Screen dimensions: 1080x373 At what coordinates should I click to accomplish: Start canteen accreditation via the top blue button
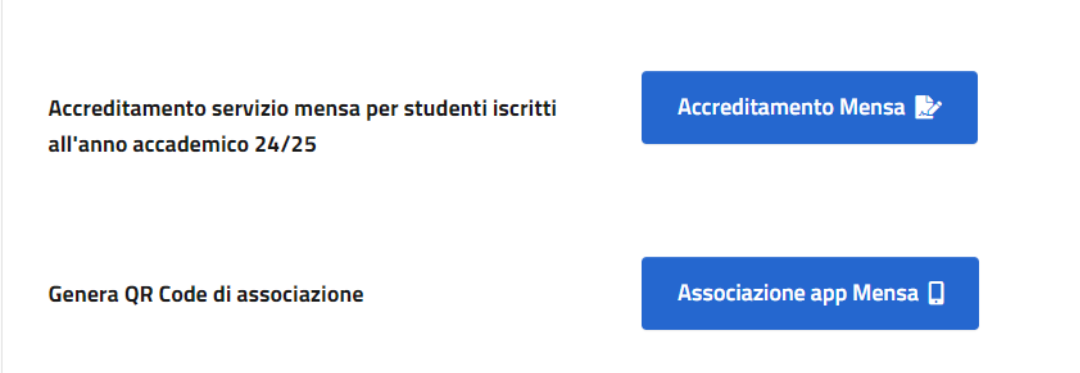click(809, 107)
